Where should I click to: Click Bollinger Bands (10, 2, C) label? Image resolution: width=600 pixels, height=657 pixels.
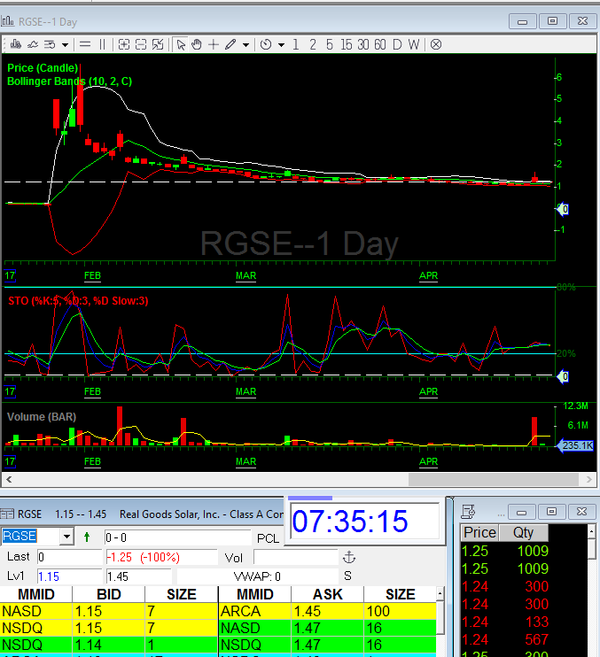pos(70,81)
